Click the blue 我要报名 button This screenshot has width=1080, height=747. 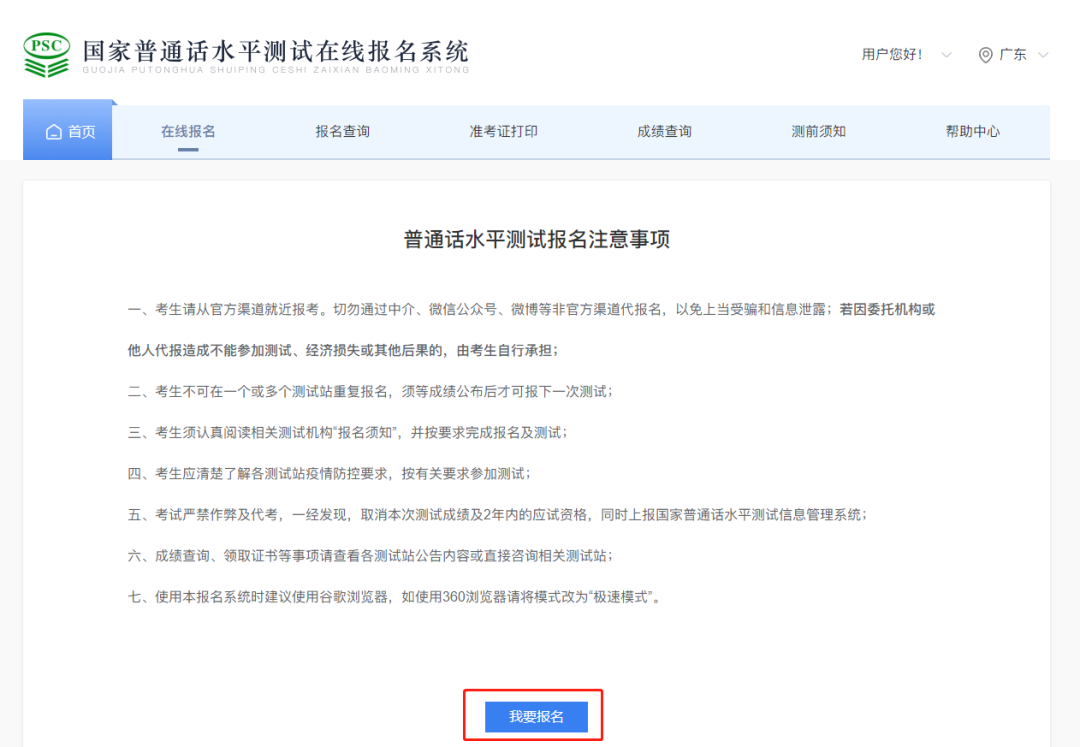(536, 717)
